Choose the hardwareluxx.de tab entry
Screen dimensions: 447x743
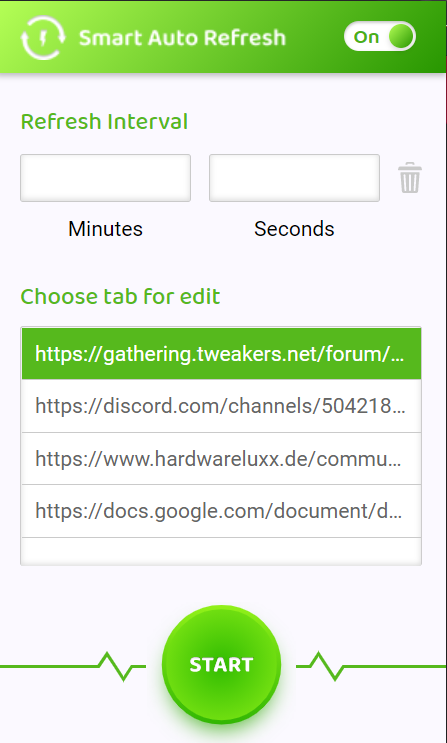point(221,459)
